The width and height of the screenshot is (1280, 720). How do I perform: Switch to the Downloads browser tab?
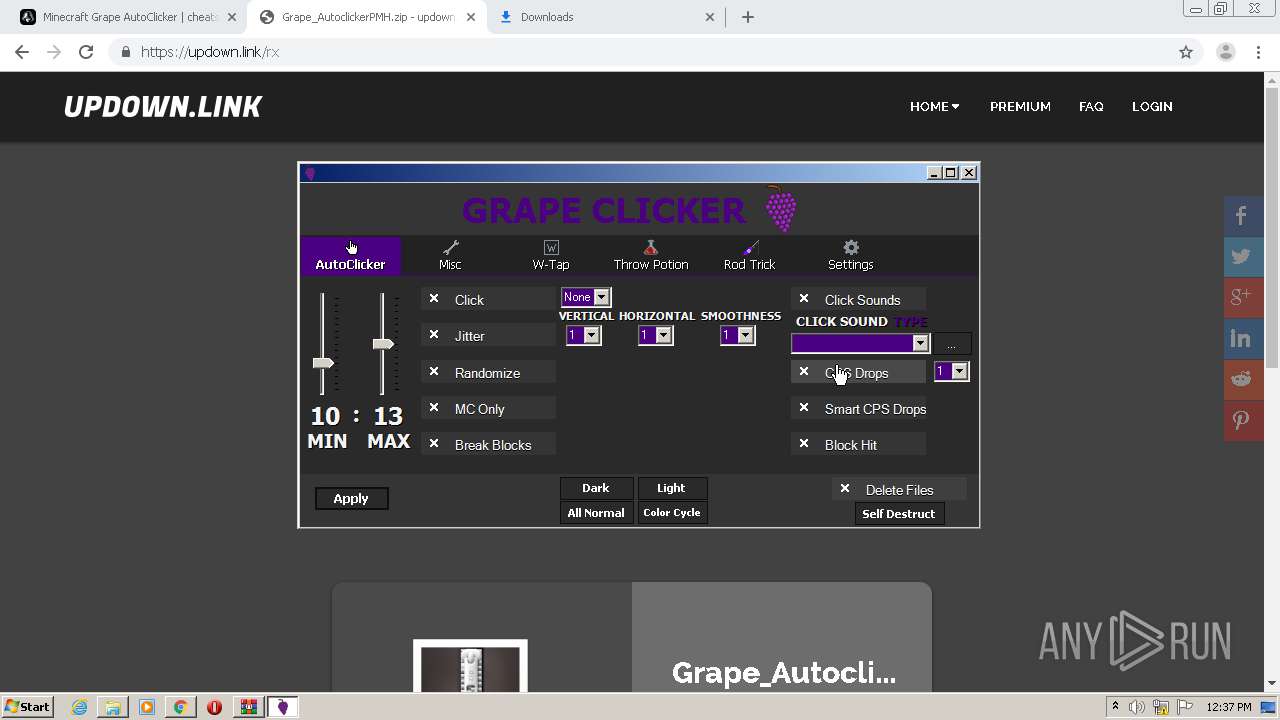[608, 17]
